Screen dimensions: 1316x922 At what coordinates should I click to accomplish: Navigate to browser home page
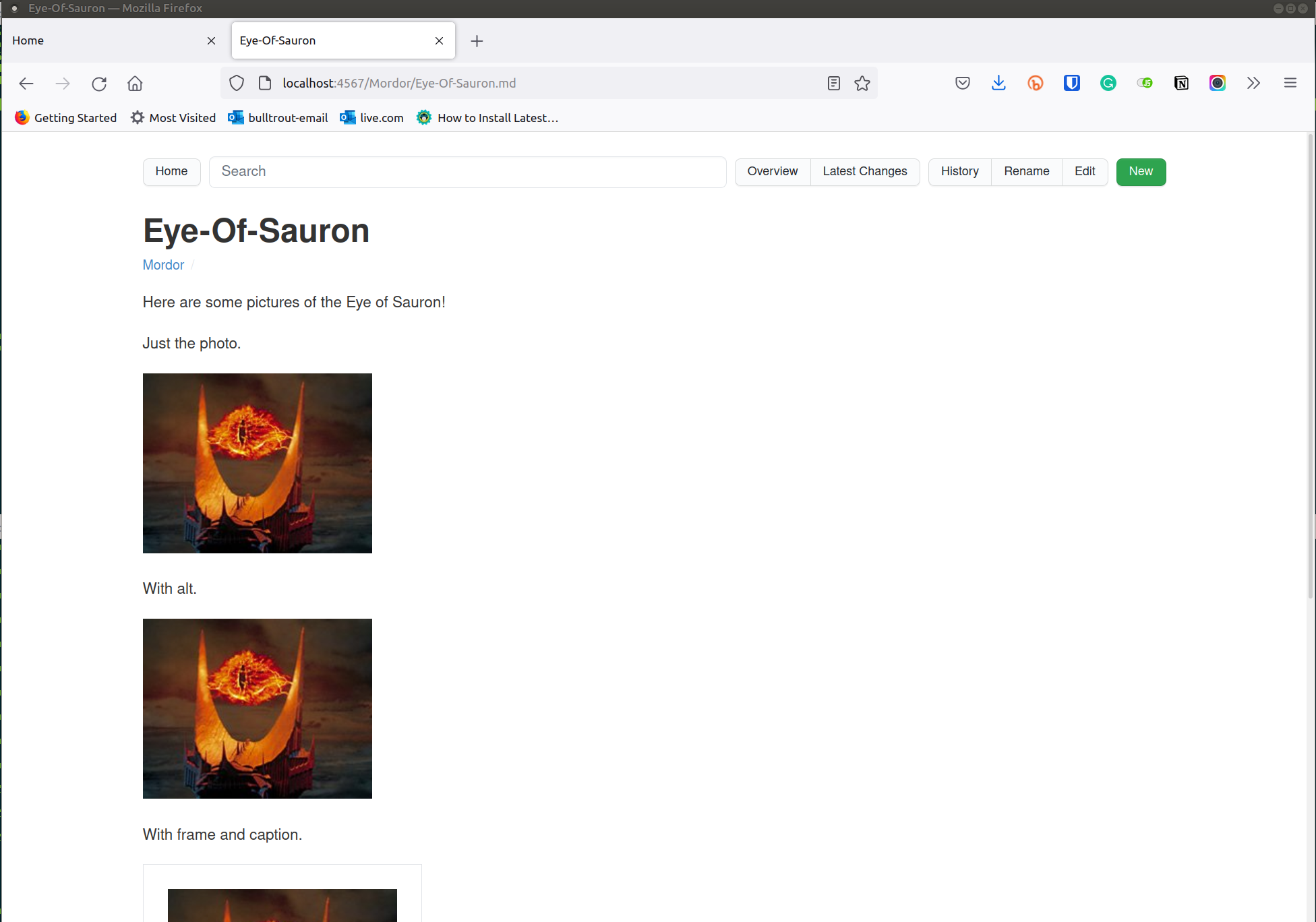pos(134,83)
